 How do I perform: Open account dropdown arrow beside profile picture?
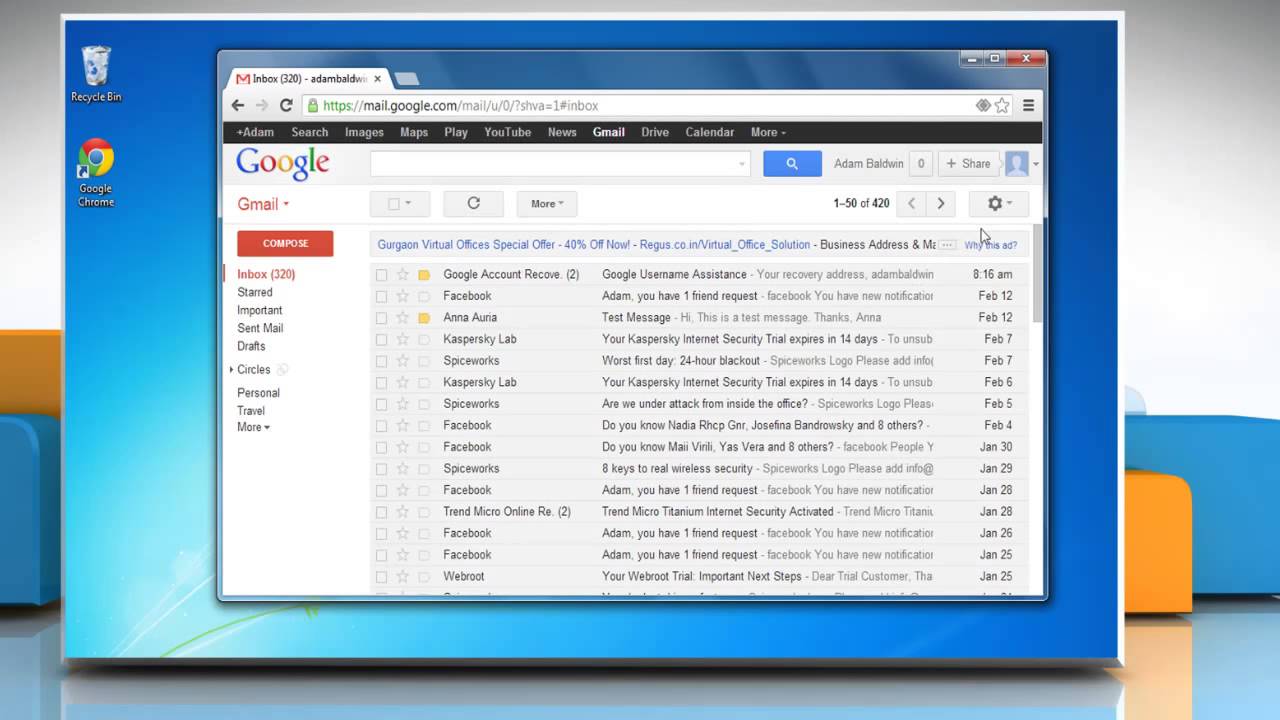click(1036, 164)
